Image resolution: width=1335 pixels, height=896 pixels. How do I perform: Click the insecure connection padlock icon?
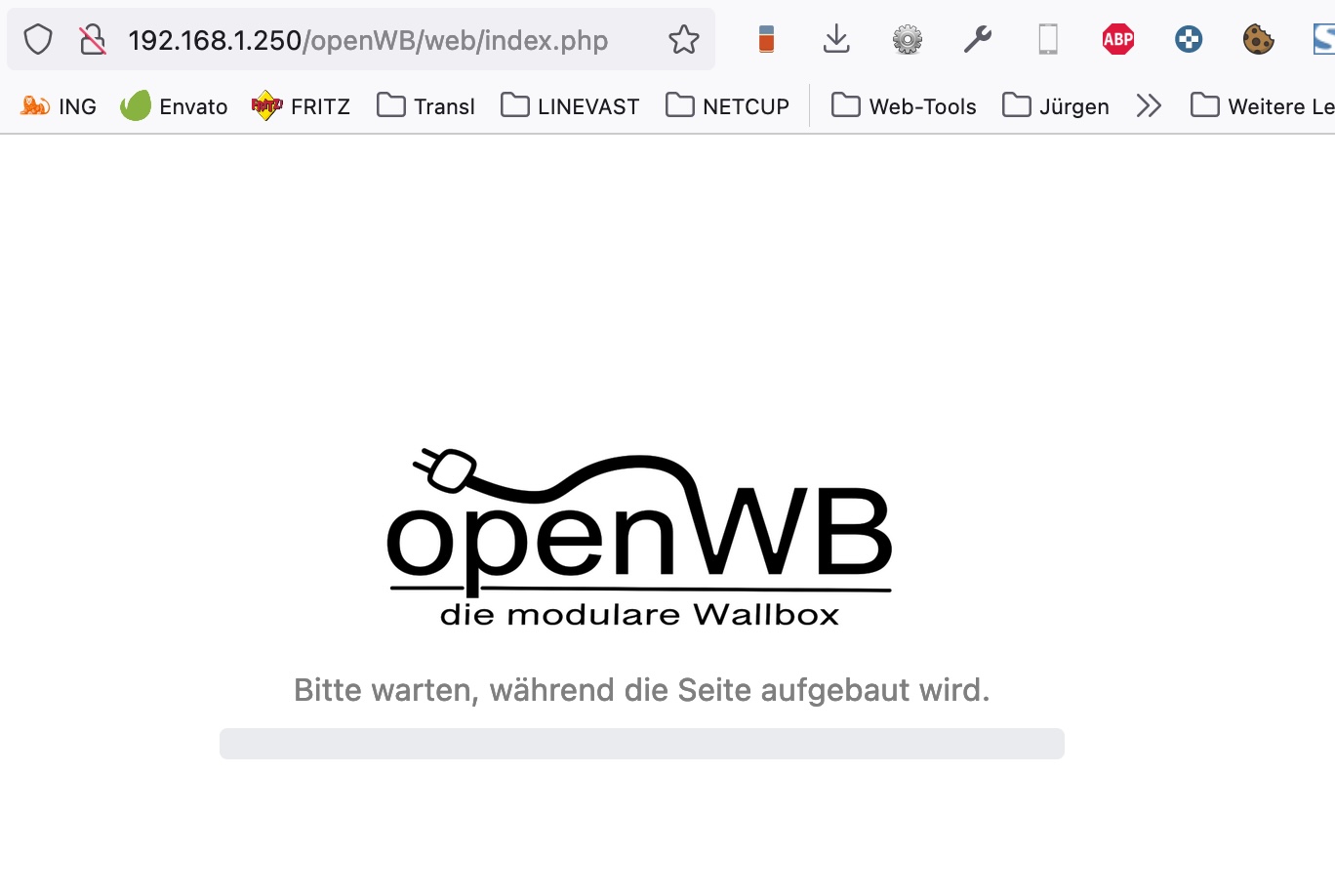(93, 40)
